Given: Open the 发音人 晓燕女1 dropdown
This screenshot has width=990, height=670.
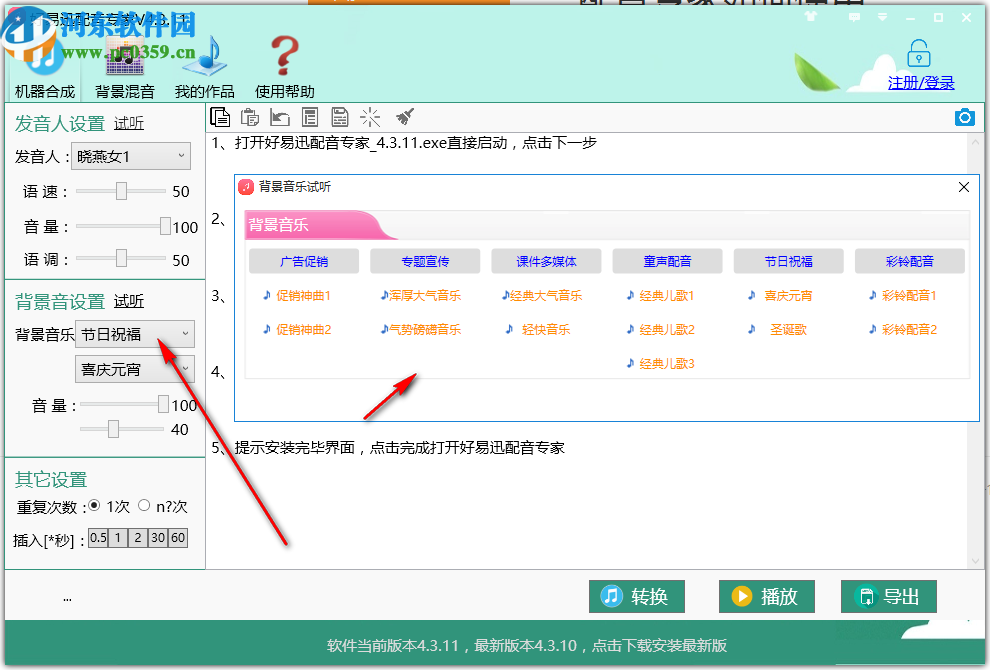Looking at the screenshot, I should pyautogui.click(x=131, y=156).
